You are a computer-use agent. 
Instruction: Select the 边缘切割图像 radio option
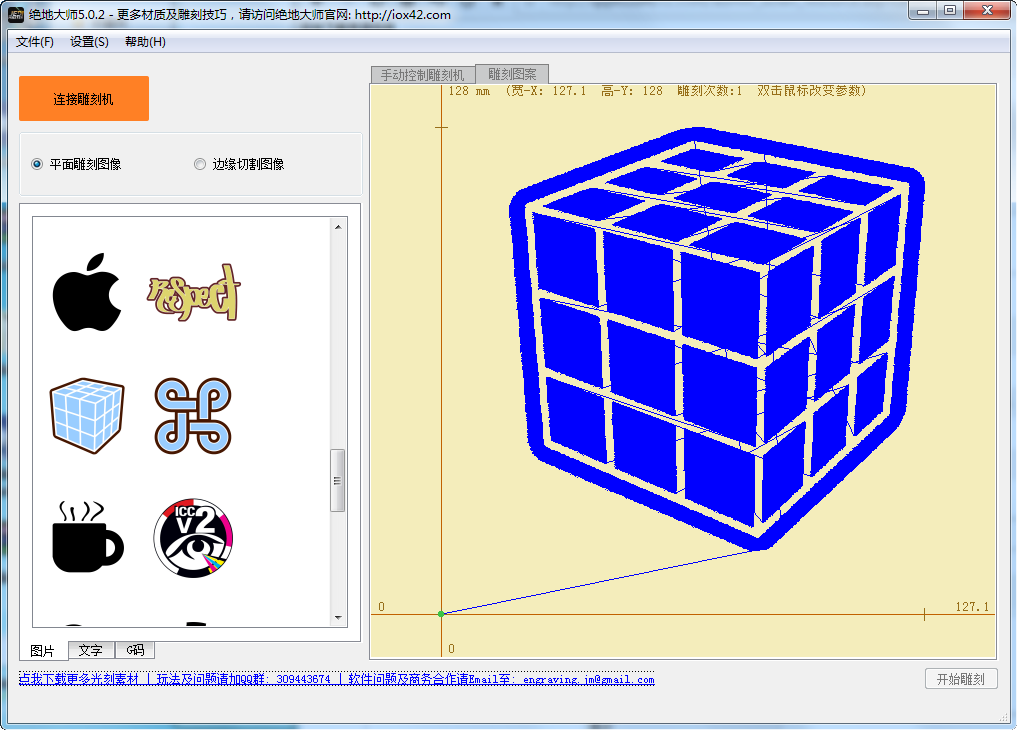pos(200,164)
